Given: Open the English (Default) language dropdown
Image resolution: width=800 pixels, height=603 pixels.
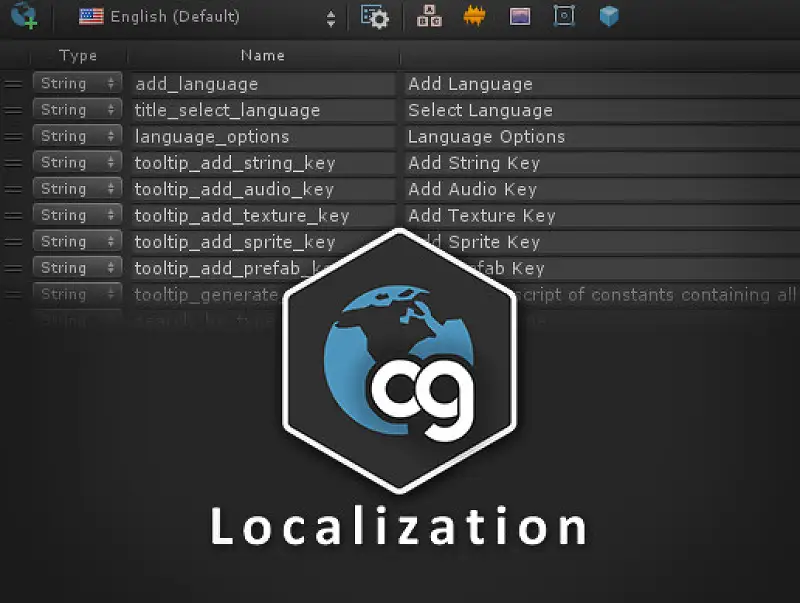Looking at the screenshot, I should pyautogui.click(x=208, y=17).
